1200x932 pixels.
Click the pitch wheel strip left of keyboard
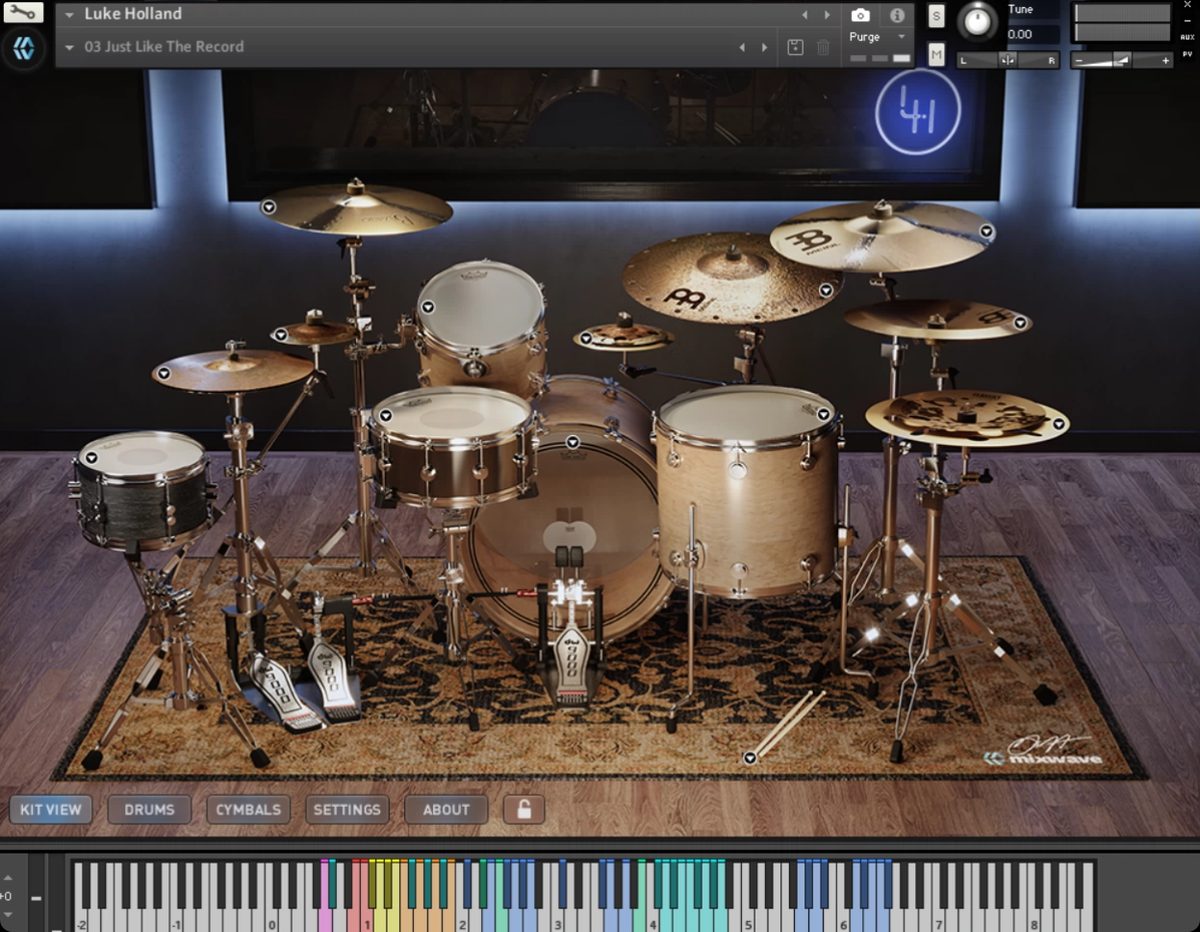pyautogui.click(x=36, y=893)
